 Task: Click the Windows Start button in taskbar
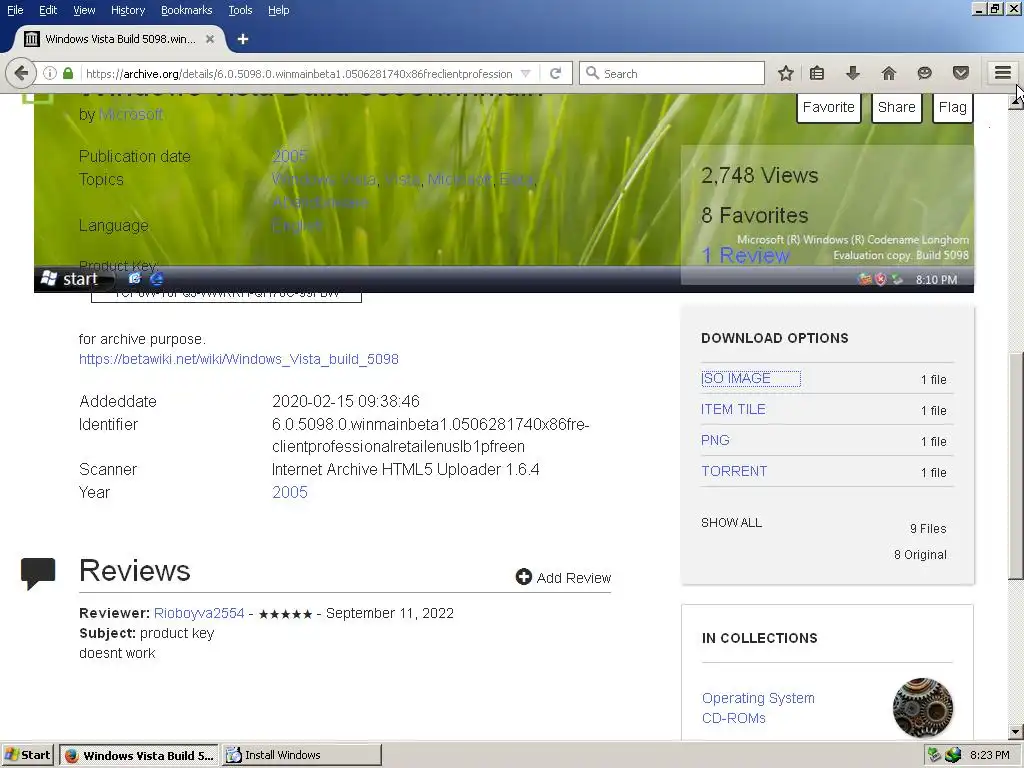click(27, 755)
